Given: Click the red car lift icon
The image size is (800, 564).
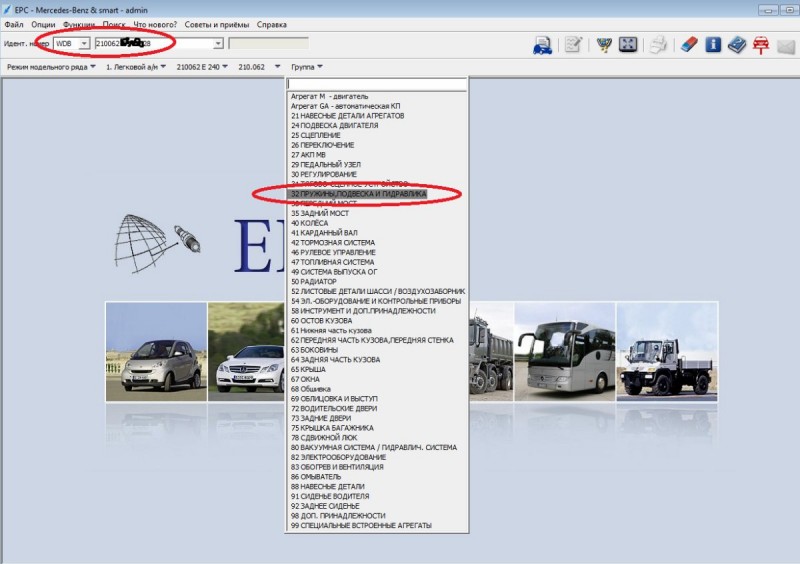Looking at the screenshot, I should pyautogui.click(x=761, y=45).
